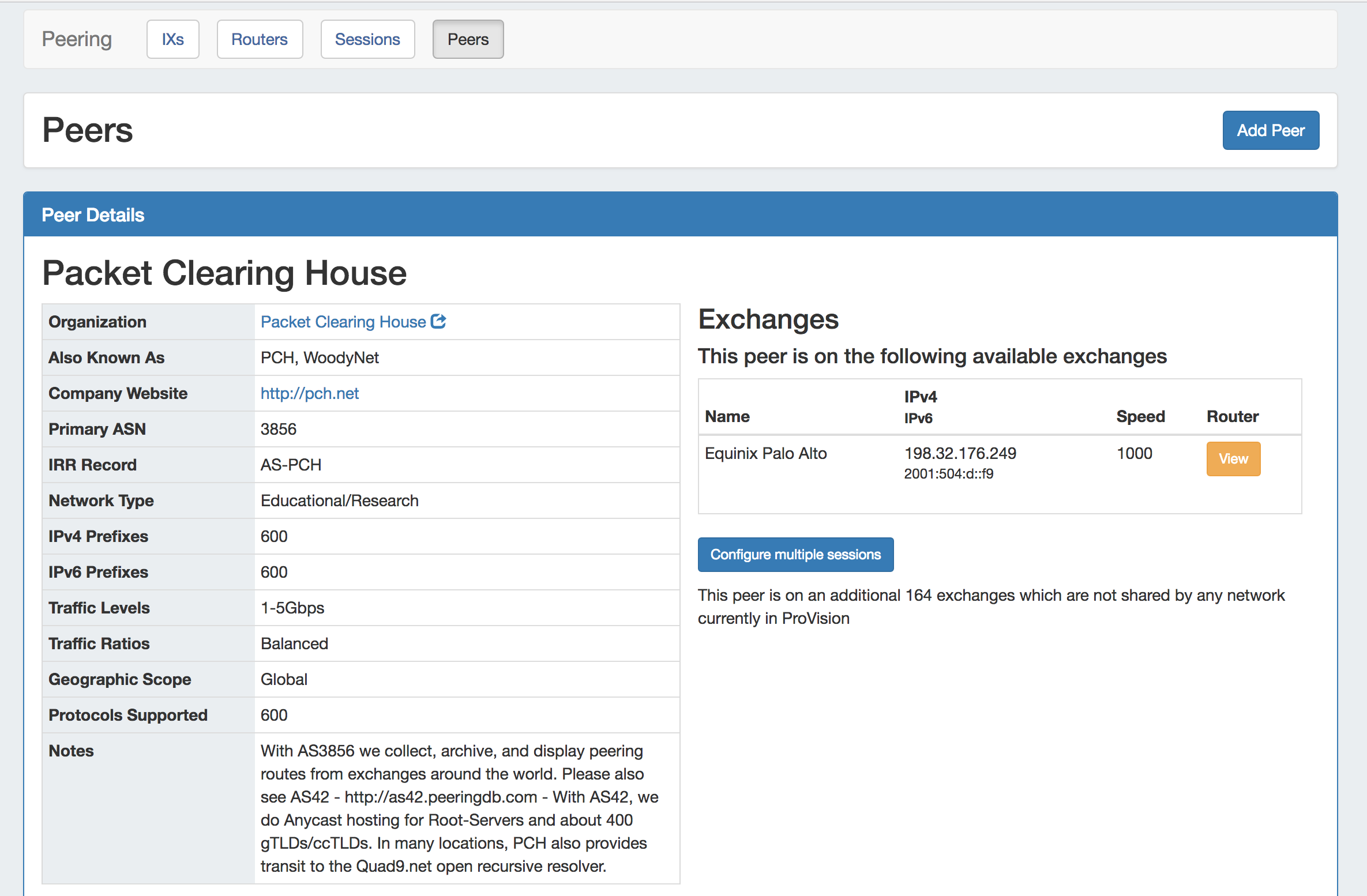Select the Peers tab
Screen dimensions: 1367x896
point(468,39)
